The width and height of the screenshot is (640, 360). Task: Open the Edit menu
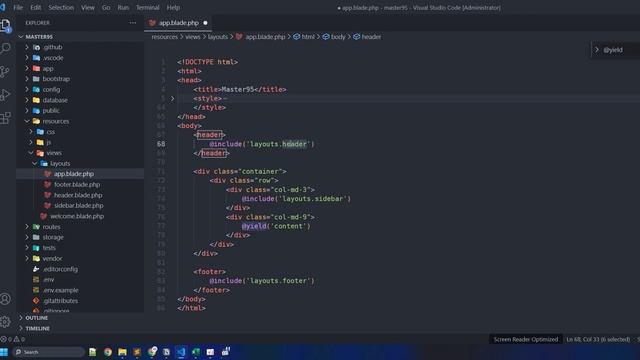tap(36, 7)
